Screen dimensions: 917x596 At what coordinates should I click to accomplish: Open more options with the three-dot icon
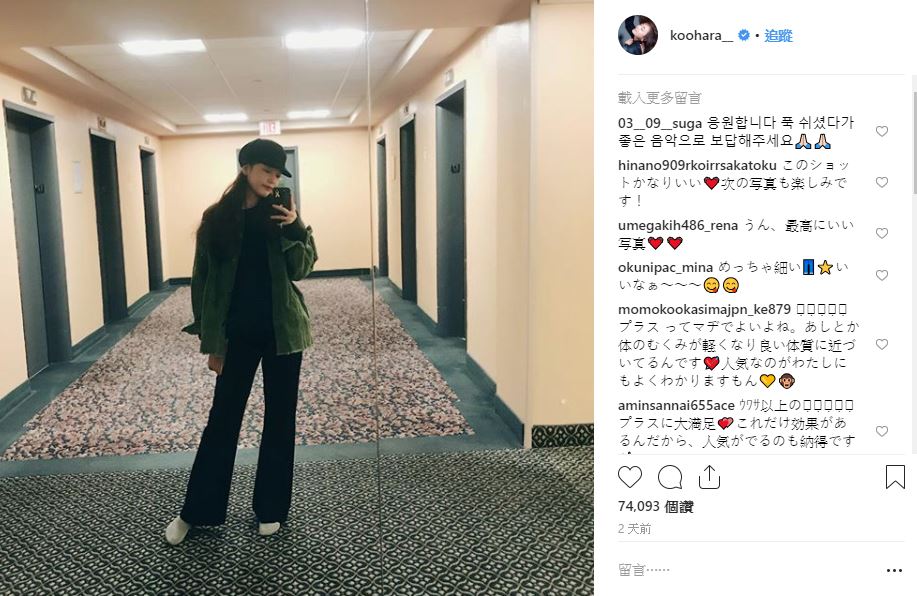(x=894, y=570)
